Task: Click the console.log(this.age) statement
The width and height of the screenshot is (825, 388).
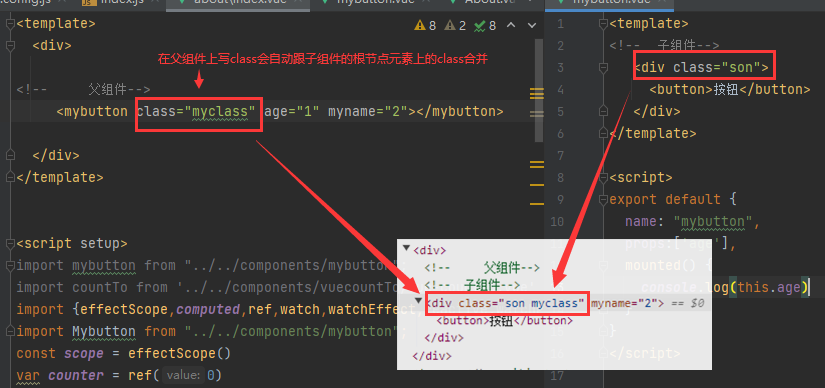Action: coord(725,287)
